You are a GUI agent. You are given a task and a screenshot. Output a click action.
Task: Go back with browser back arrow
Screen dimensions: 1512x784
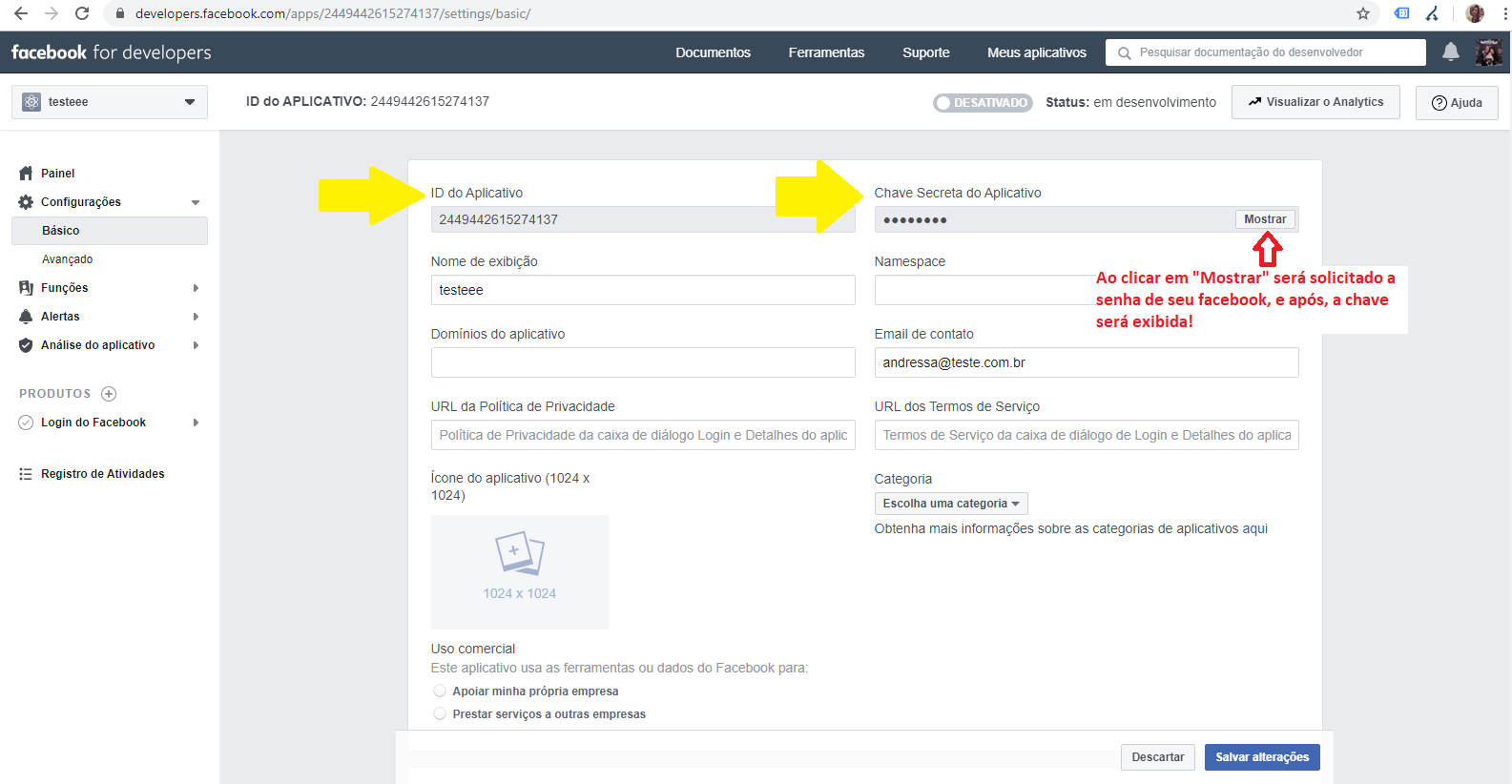(21, 13)
